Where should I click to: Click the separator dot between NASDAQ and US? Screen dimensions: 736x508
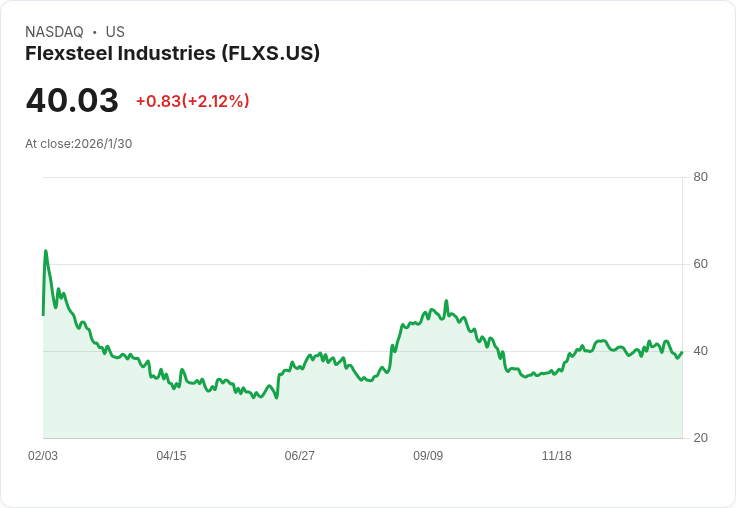[x=94, y=33]
